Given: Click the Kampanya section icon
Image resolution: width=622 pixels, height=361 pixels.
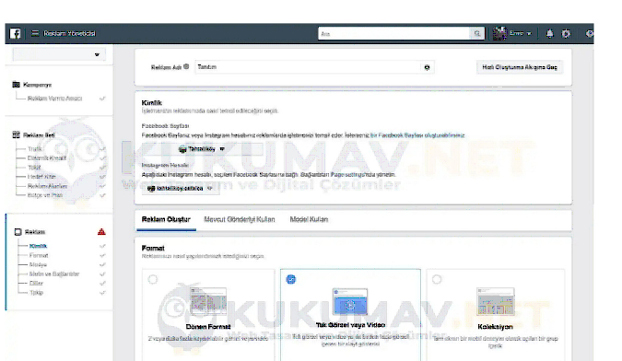Looking at the screenshot, I should click(x=16, y=84).
